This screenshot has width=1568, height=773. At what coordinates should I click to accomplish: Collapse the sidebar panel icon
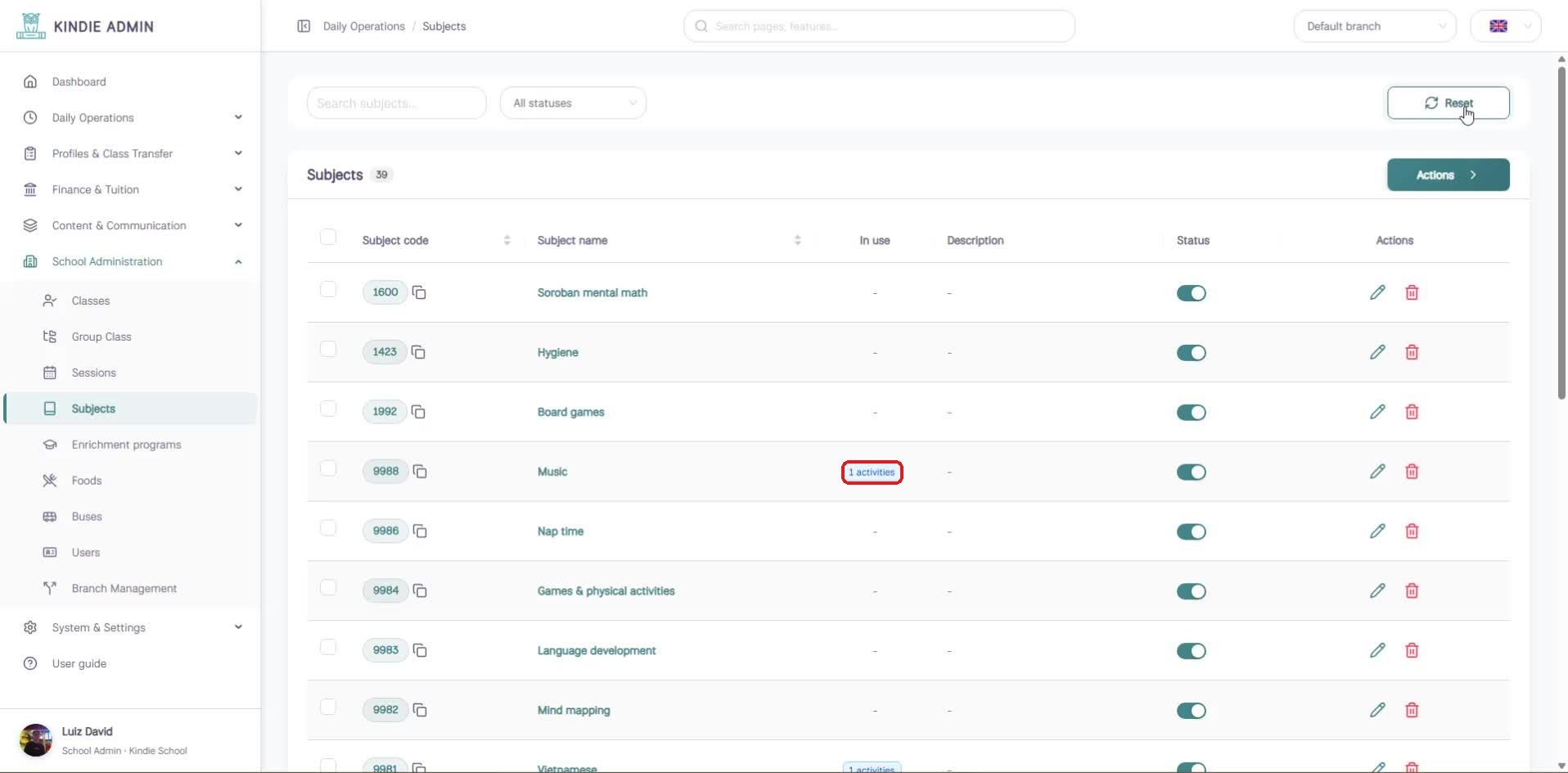(x=304, y=26)
